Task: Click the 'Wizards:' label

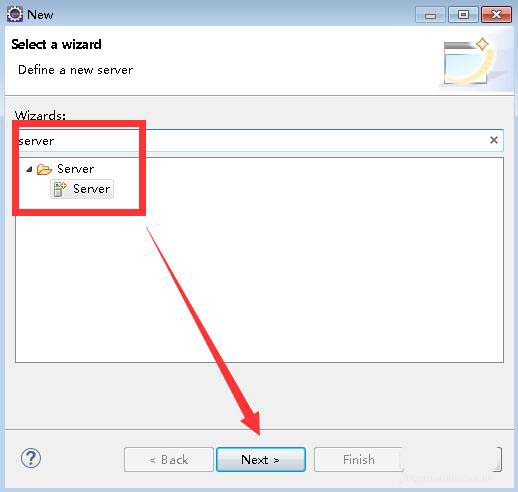Action: [x=40, y=115]
